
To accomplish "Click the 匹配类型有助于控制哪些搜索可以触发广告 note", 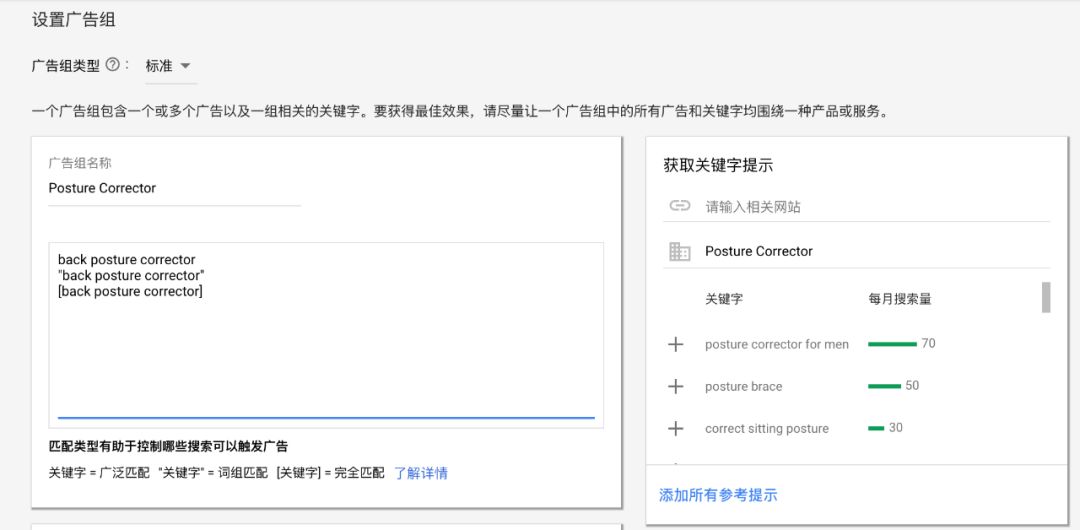I will click(x=169, y=447).
